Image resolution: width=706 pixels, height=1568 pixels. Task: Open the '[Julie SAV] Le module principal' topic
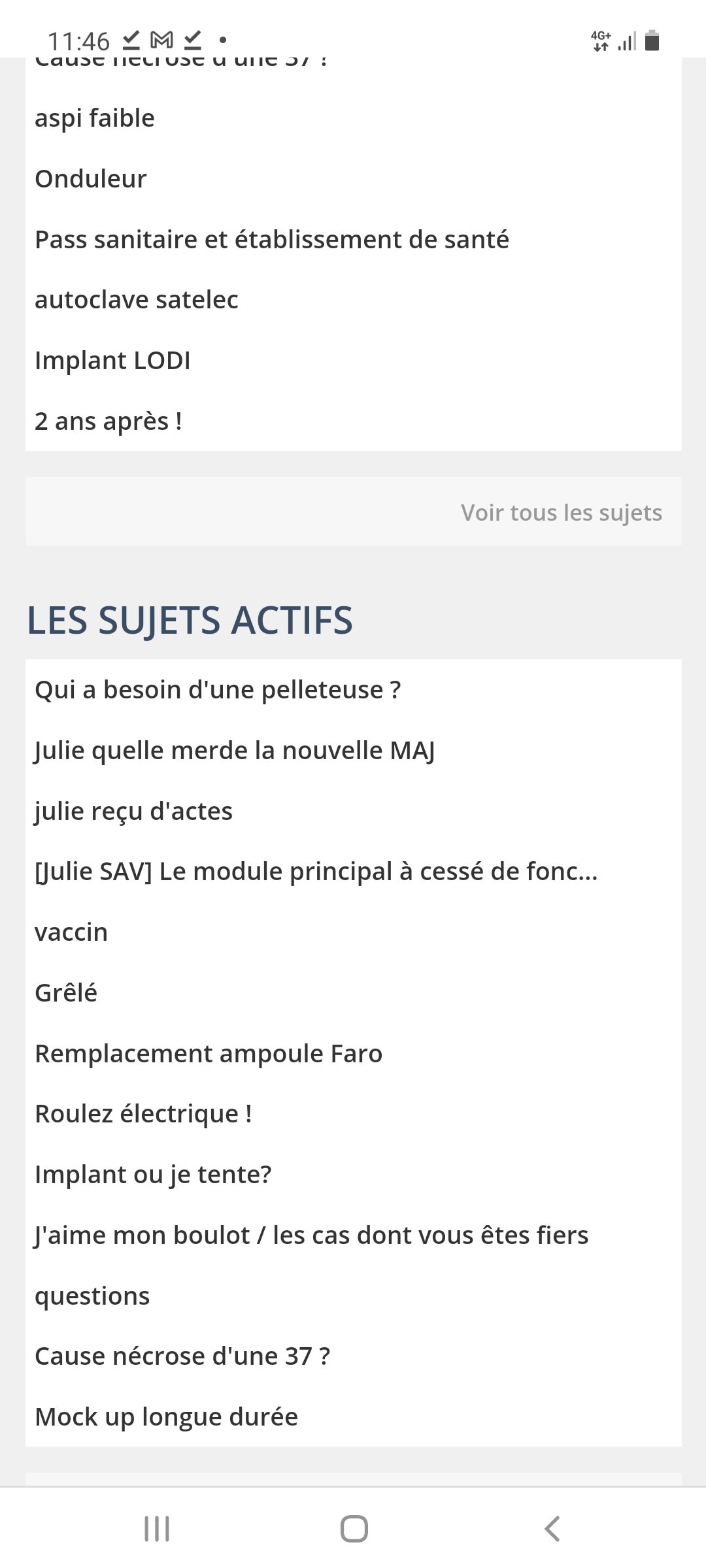[316, 871]
